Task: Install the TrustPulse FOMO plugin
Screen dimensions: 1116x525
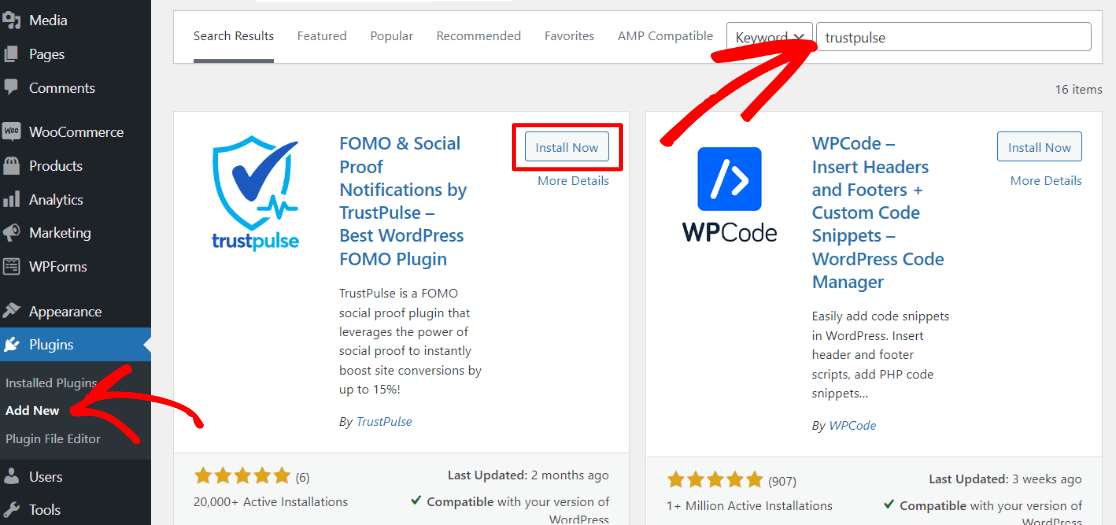Action: [x=567, y=147]
